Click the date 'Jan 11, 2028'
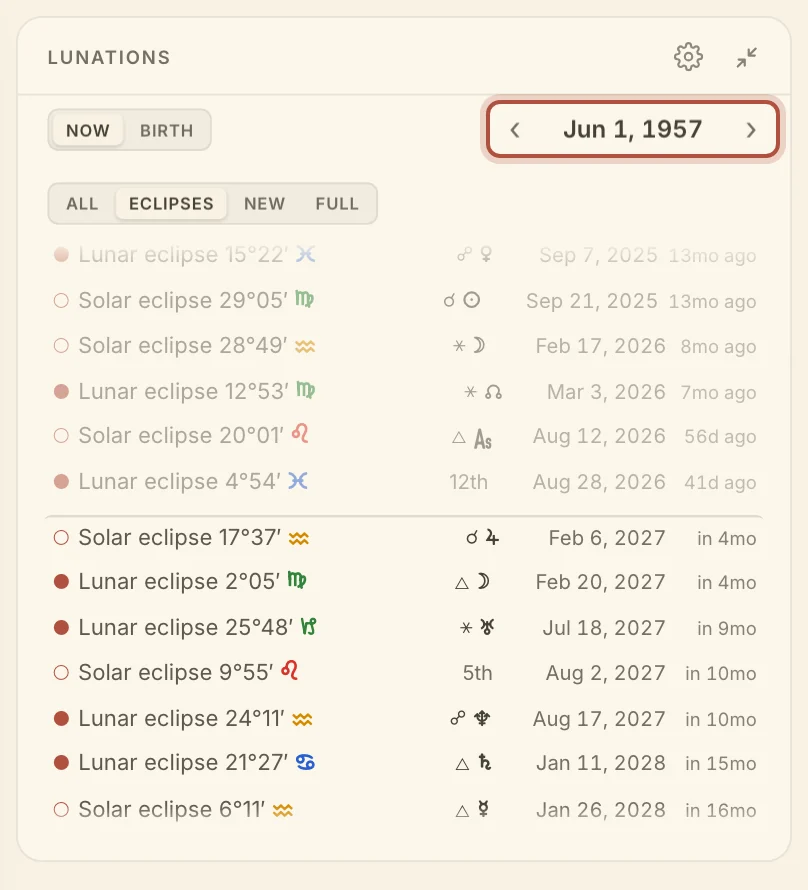 tap(601, 763)
